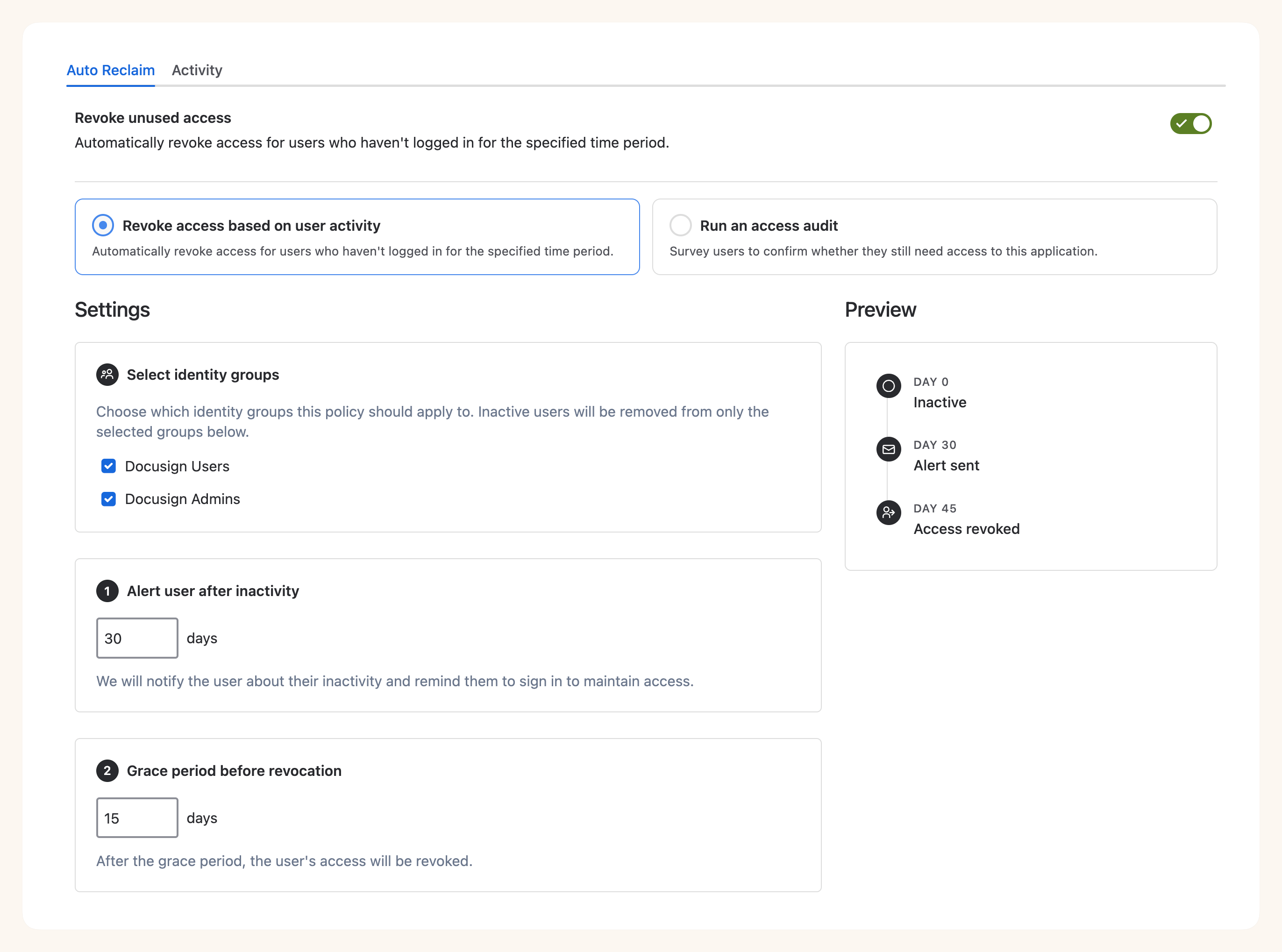Click the Docusign Admins label
1282x952 pixels.
coord(182,499)
